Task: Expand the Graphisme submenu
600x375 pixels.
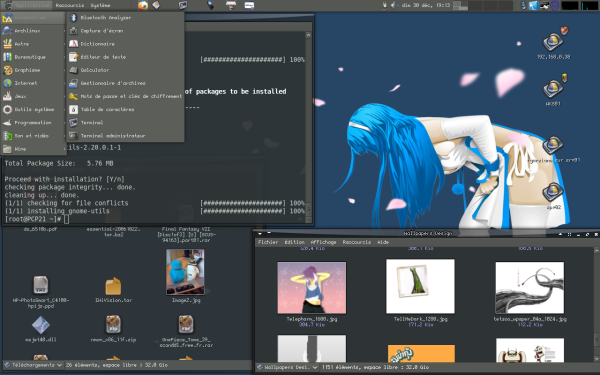Action: 33,70
